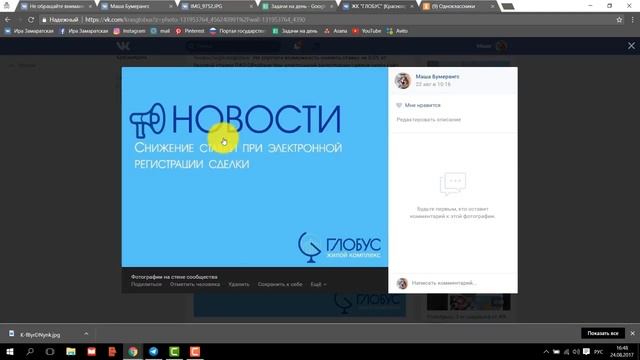Image resolution: width=640 pixels, height=360 pixels.
Task: Open Telegram from the taskbar
Action: coord(153,351)
